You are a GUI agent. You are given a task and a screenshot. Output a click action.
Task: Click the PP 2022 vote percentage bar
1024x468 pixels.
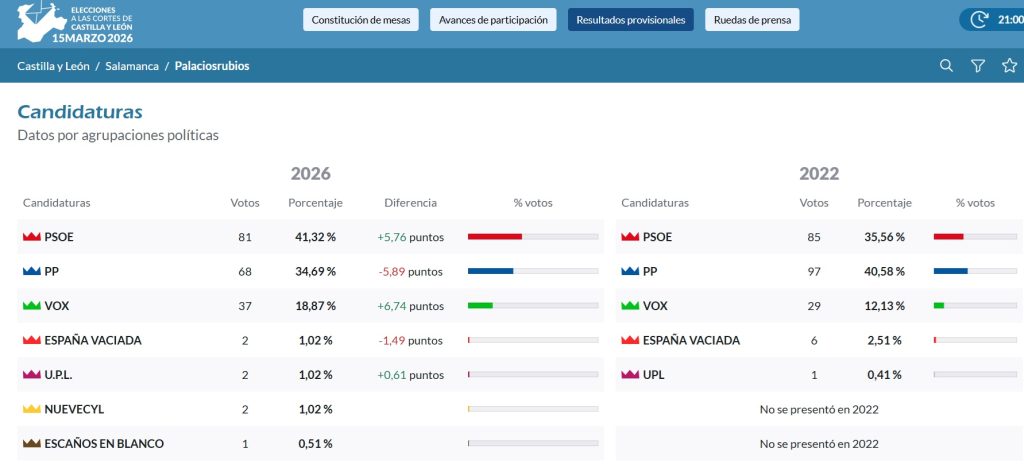point(976,271)
